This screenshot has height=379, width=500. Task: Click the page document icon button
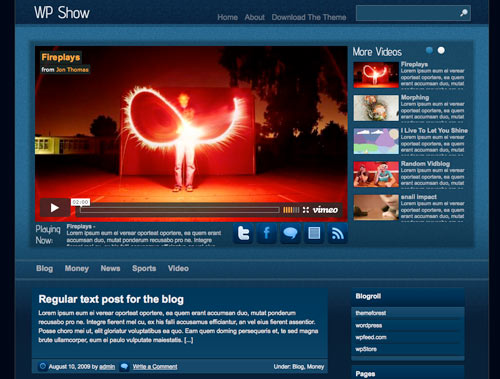tap(314, 233)
